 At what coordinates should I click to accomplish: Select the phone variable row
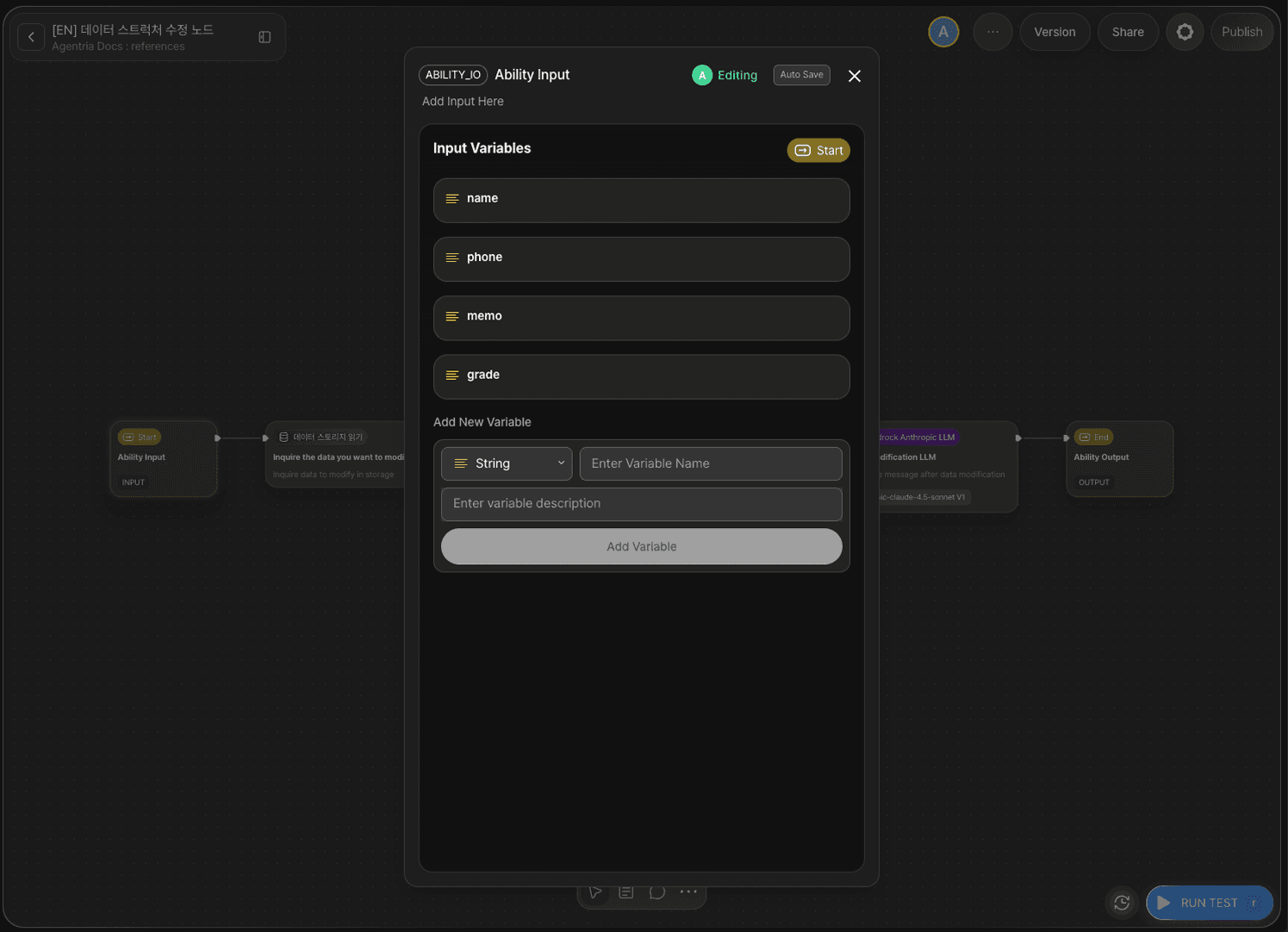click(x=641, y=258)
